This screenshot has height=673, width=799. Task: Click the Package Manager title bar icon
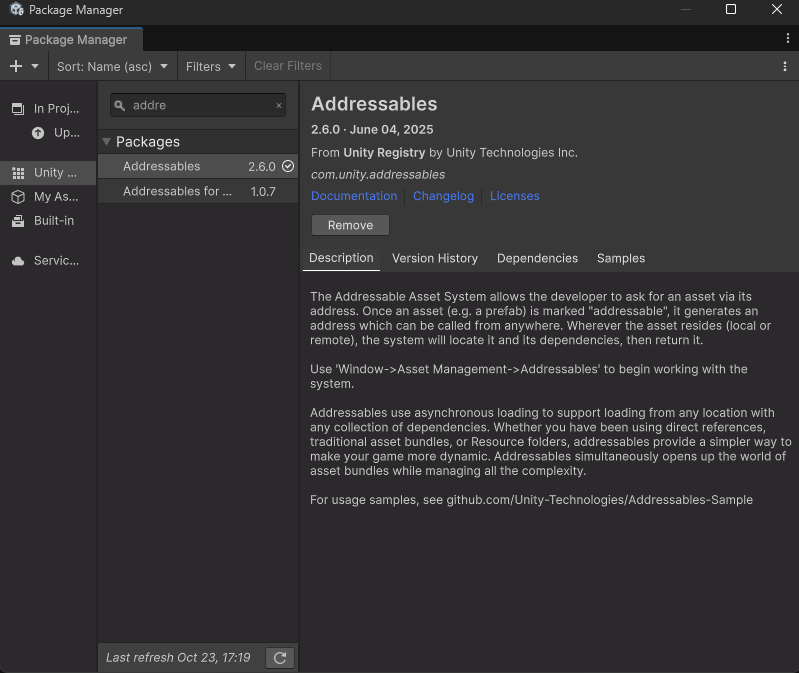(17, 9)
